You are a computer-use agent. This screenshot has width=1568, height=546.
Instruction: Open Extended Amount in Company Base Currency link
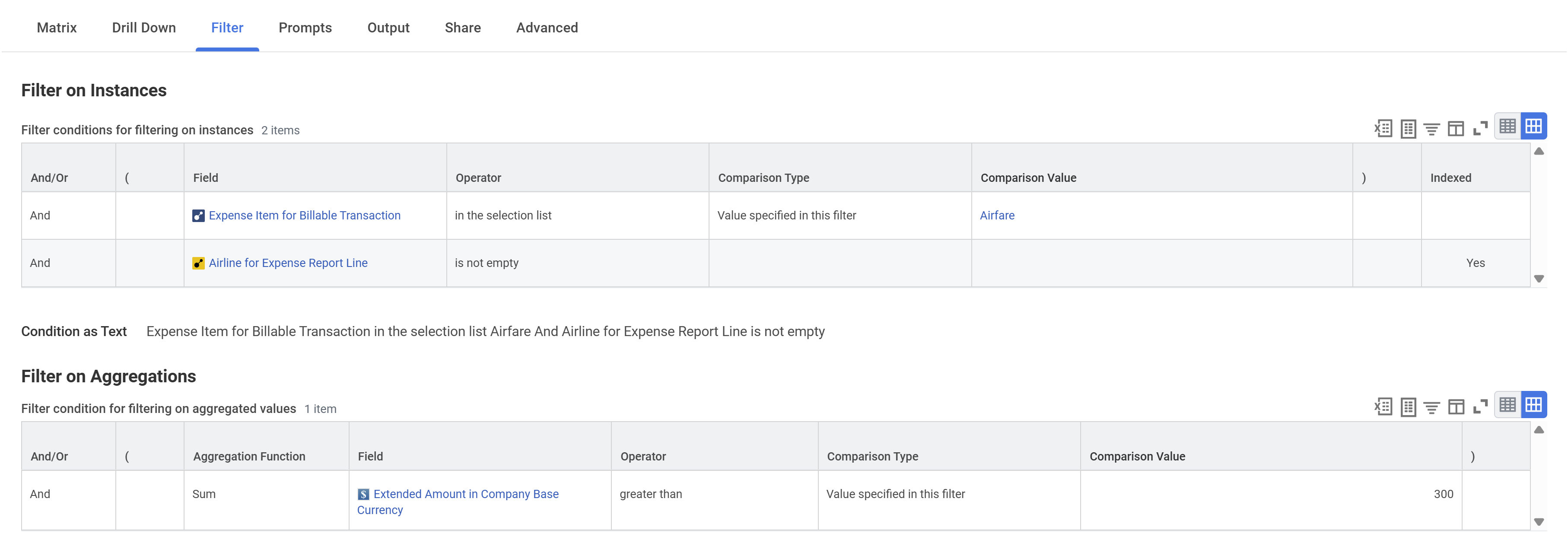(x=458, y=502)
